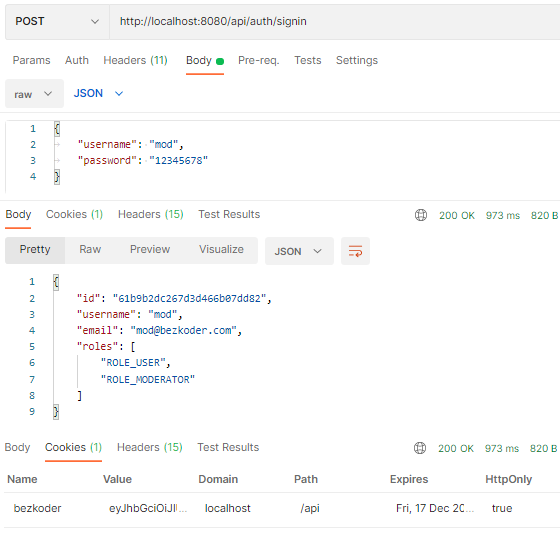560x540 pixels.
Task: Click the Expires column header
Action: [409, 479]
